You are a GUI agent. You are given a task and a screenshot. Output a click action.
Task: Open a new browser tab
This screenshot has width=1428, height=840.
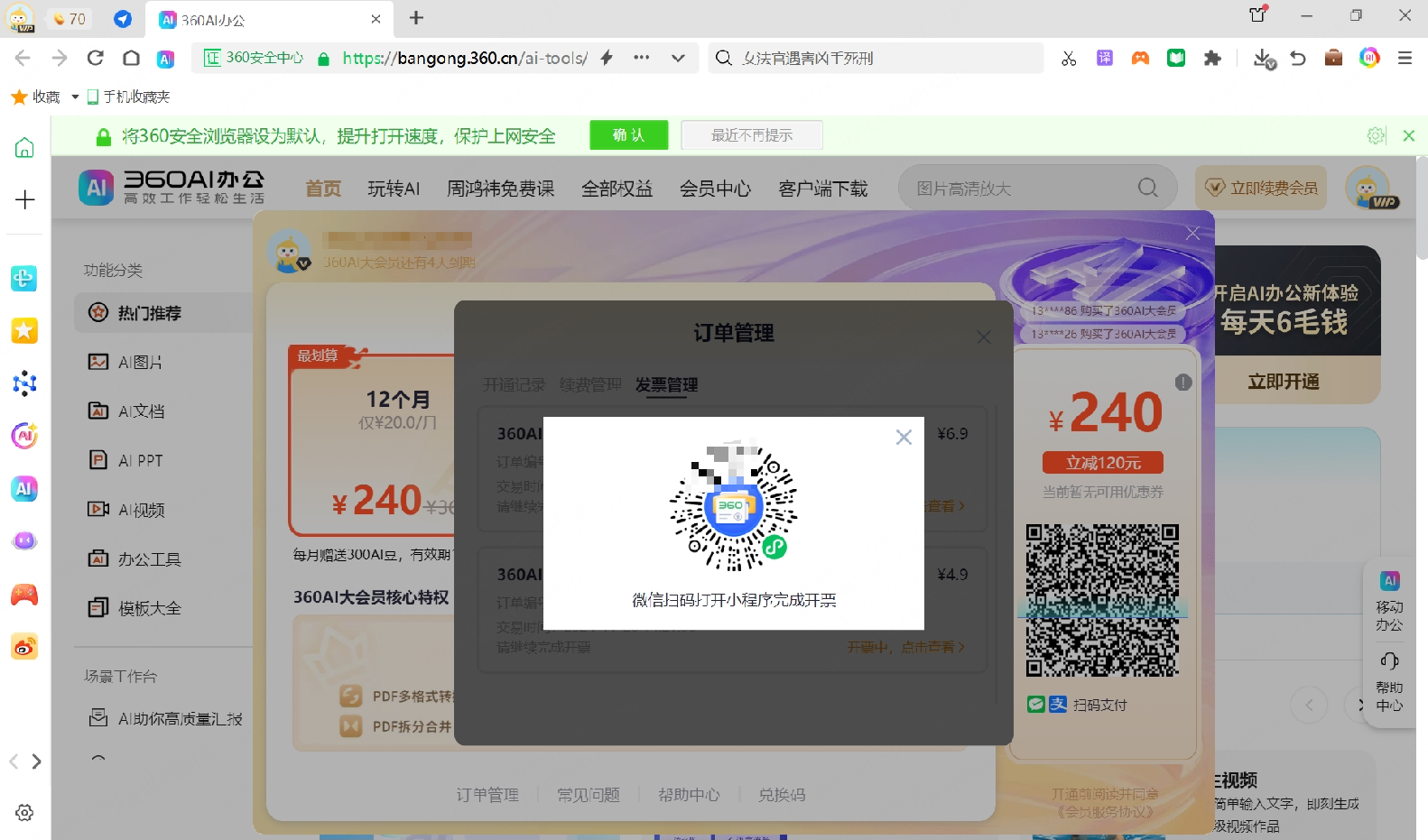tap(416, 18)
